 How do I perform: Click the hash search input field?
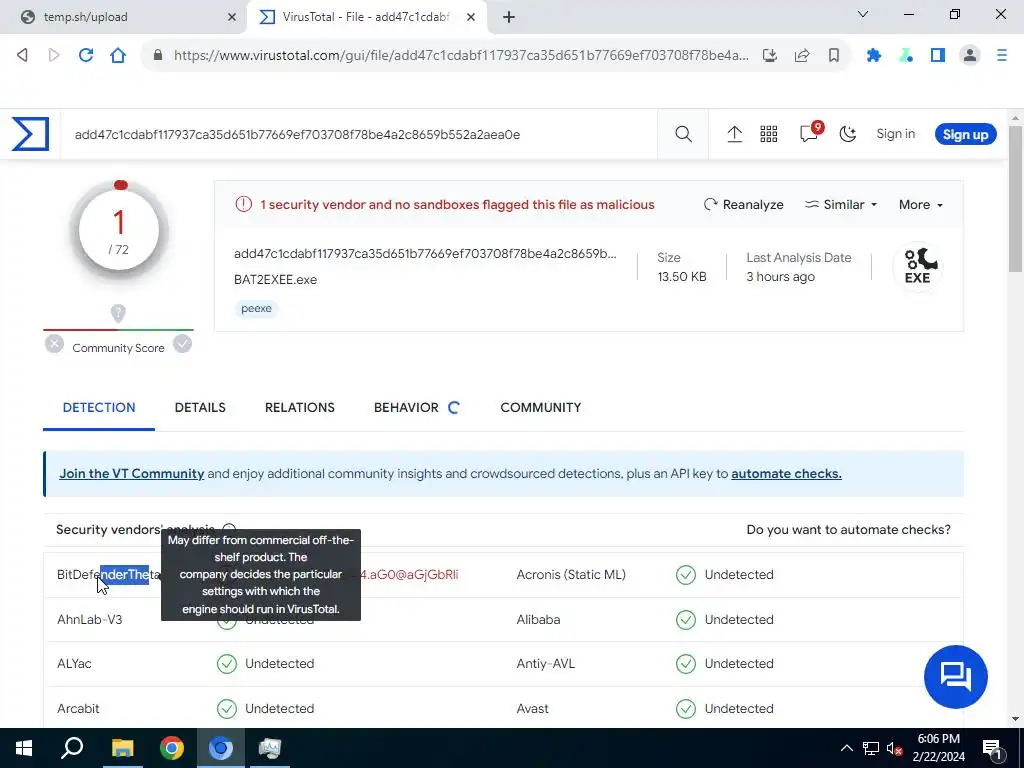359,135
